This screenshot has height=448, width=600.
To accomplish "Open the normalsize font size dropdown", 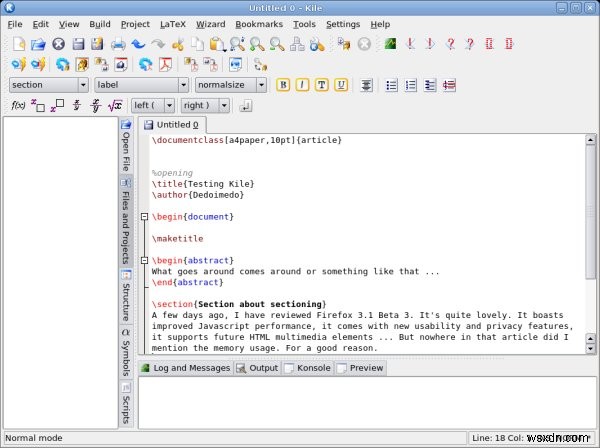I will coord(230,85).
